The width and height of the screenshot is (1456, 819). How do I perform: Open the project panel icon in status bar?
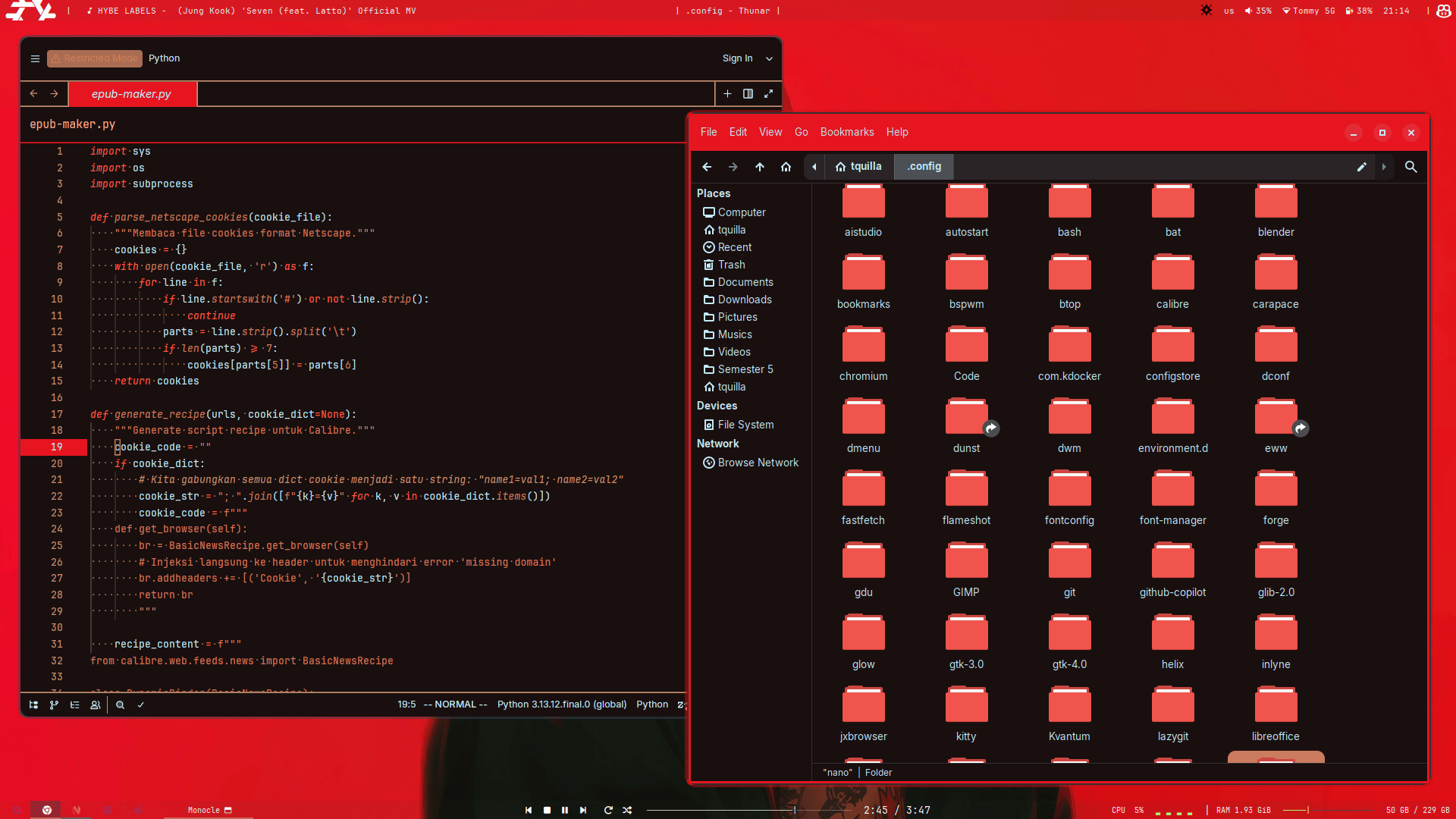tap(33, 704)
